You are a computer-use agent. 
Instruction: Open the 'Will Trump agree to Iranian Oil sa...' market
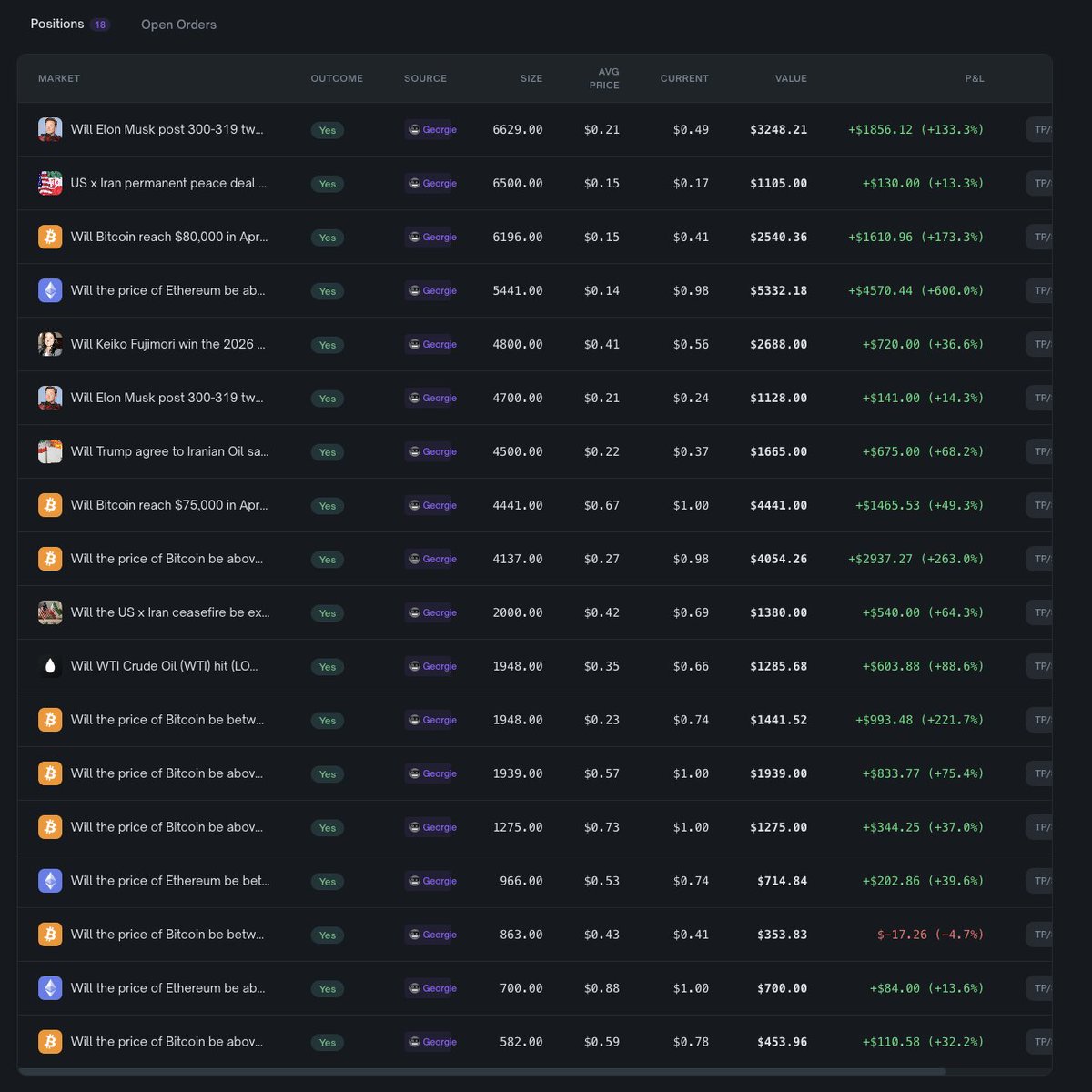pos(169,451)
